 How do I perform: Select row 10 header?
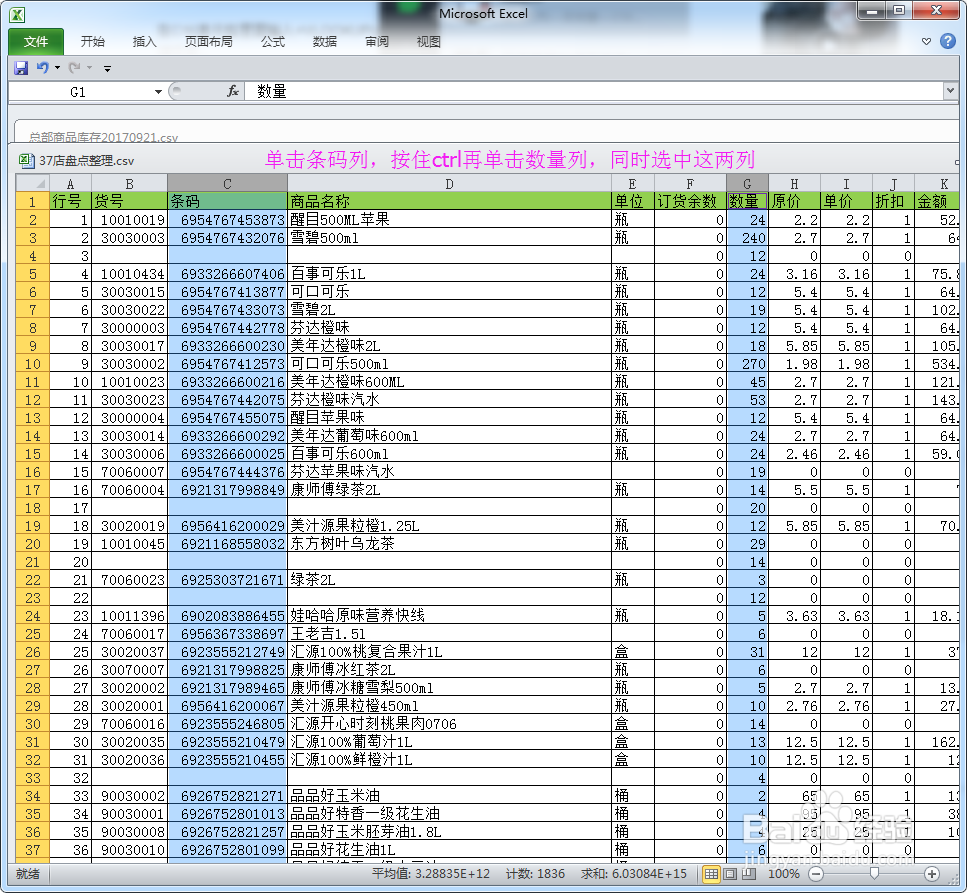[33, 364]
